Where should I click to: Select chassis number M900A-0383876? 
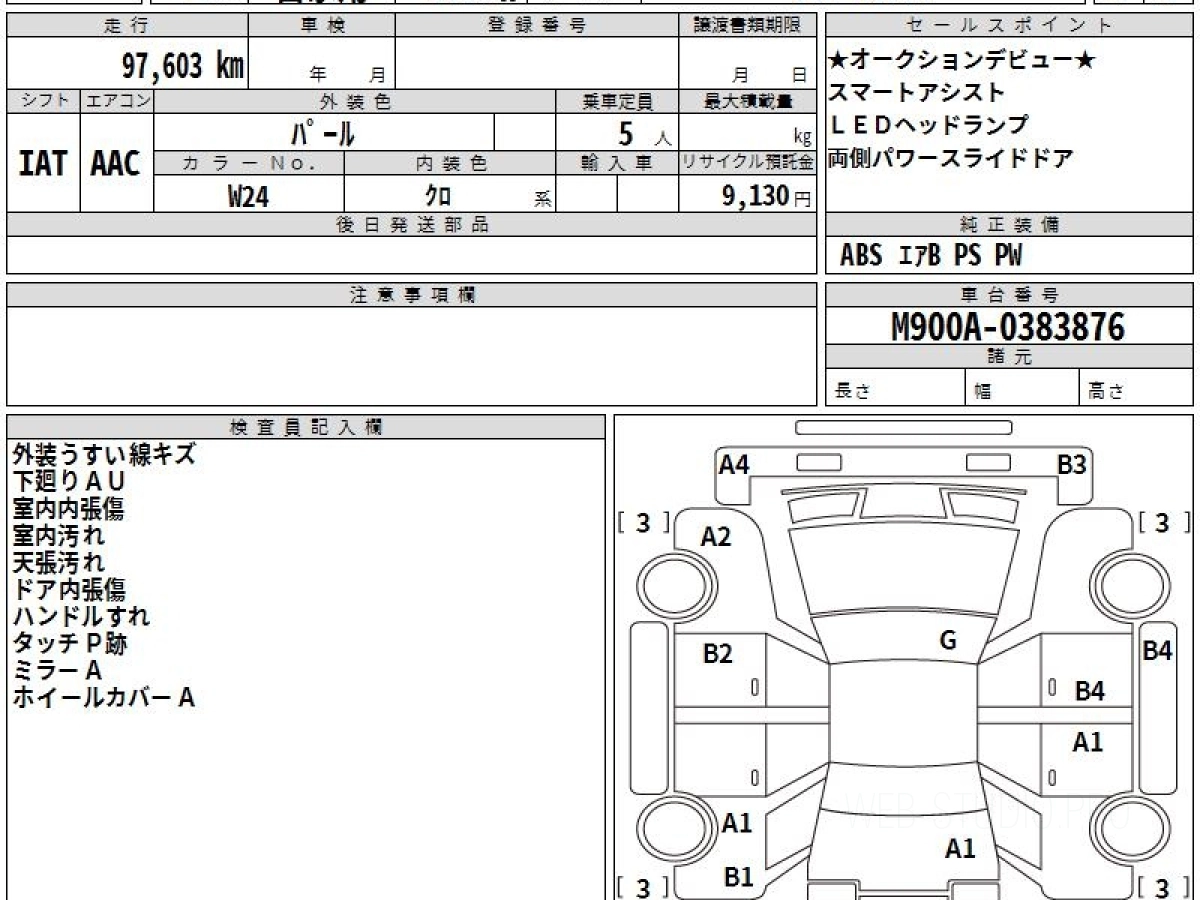click(1008, 326)
